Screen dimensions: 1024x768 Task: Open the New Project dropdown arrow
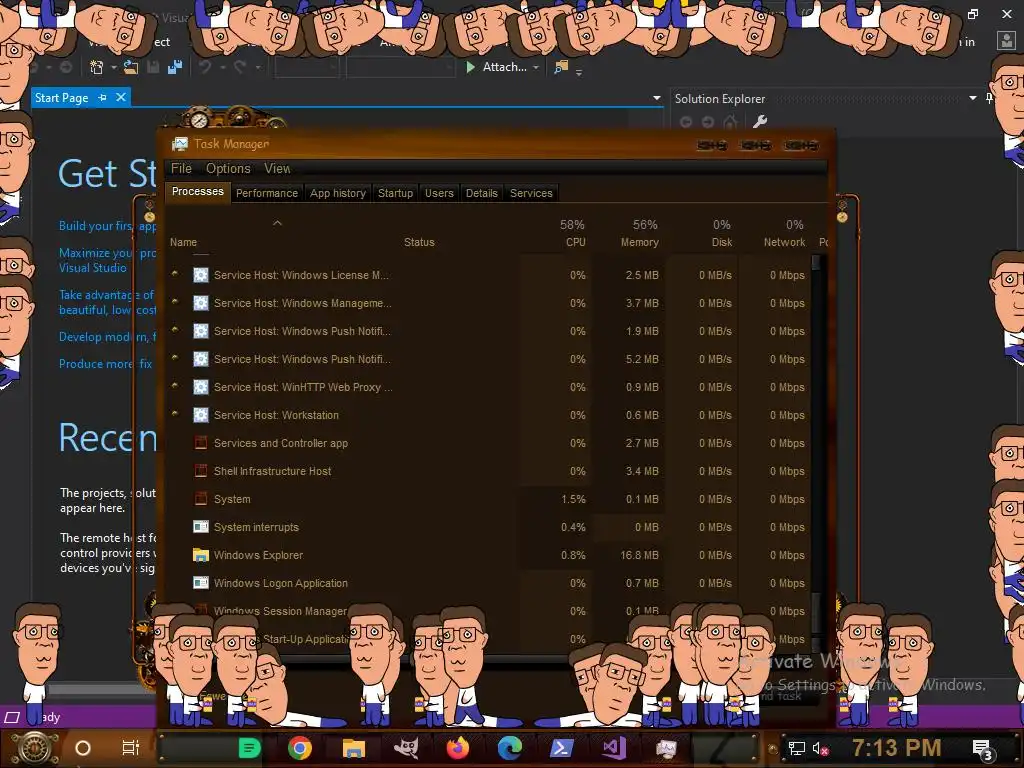point(114,67)
